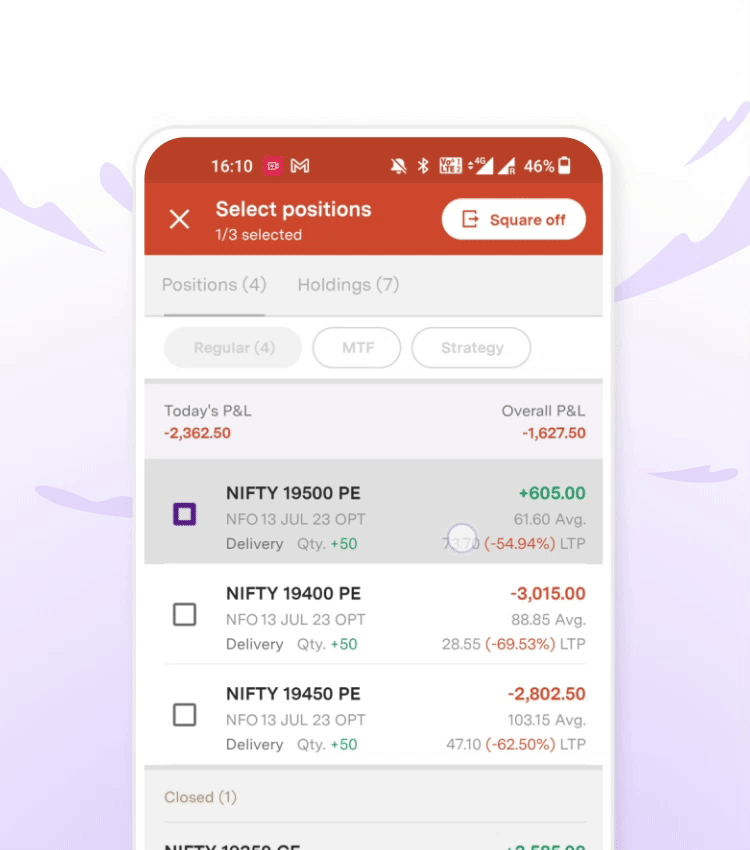This screenshot has width=750, height=850.
Task: Expand the Closed (1) section header
Action: (373, 797)
